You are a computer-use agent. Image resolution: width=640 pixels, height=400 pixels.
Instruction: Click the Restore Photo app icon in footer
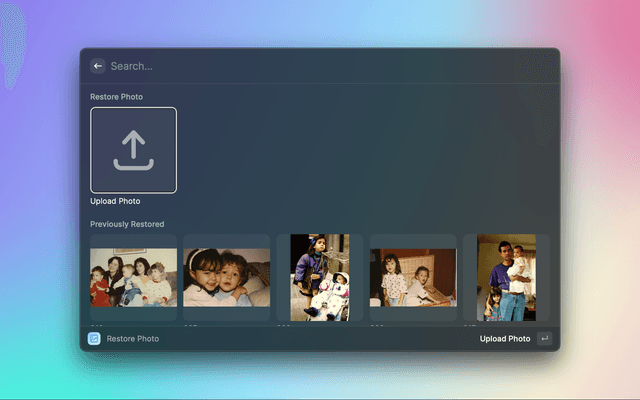pyautogui.click(x=94, y=339)
